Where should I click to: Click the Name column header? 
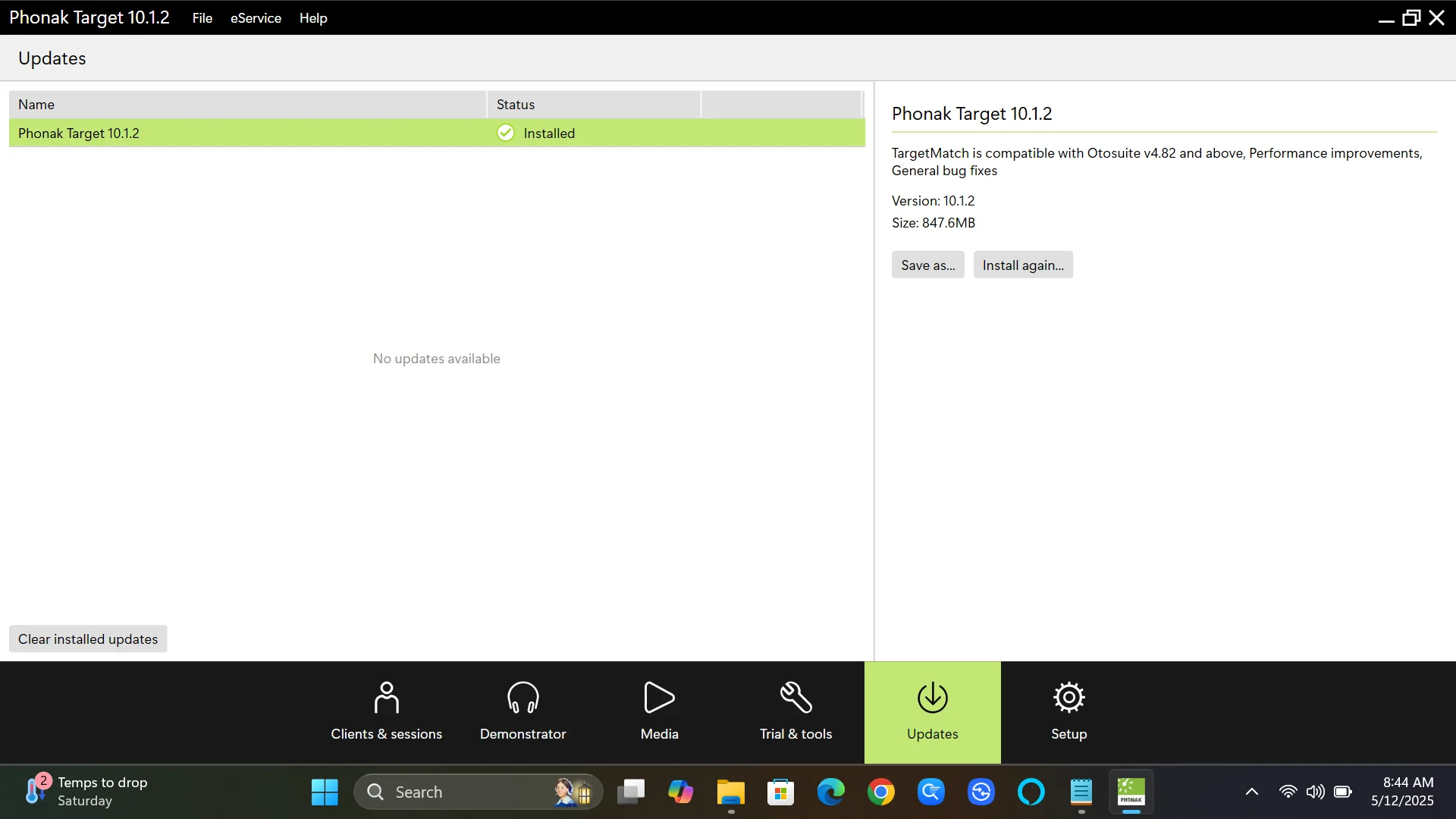tap(247, 104)
